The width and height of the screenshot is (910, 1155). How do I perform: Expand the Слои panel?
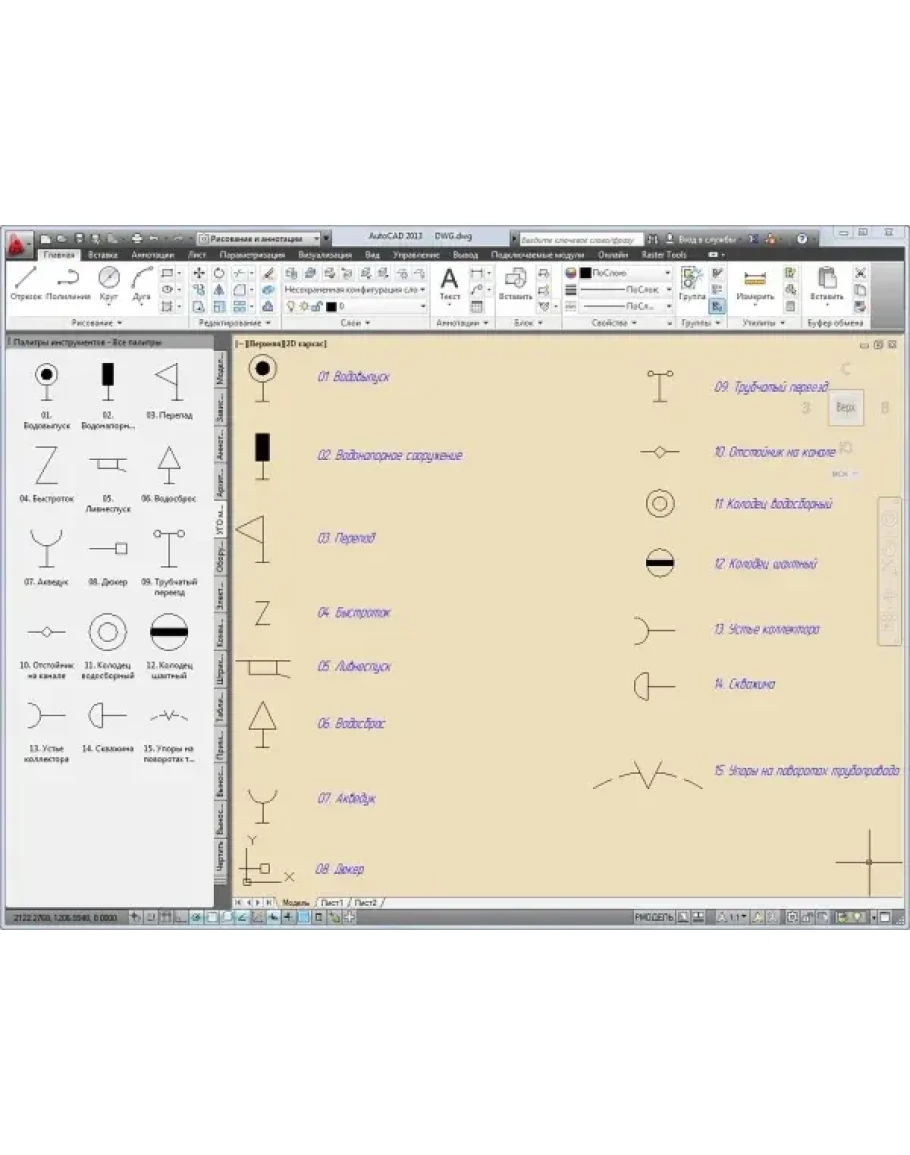tap(354, 323)
